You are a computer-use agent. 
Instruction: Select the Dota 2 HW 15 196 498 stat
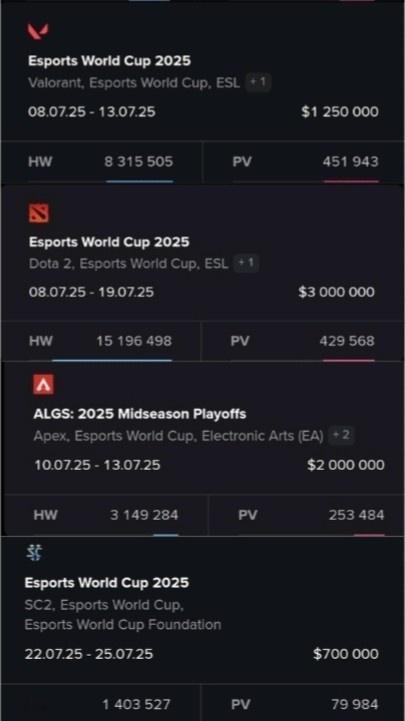tap(101, 341)
